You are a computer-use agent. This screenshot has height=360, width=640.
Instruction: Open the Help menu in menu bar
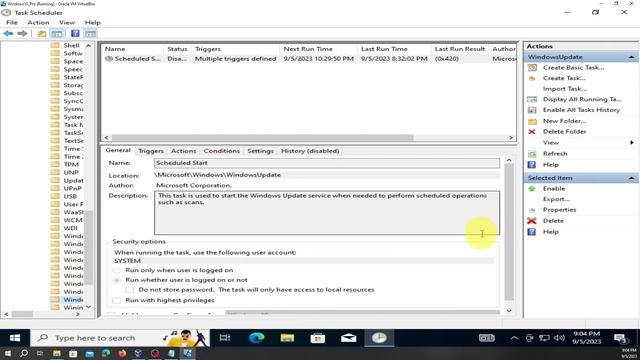pyautogui.click(x=93, y=22)
